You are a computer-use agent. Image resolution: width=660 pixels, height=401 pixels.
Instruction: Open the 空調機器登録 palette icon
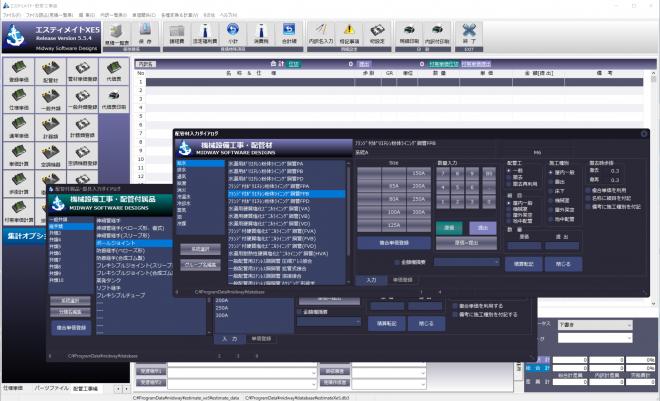82,155
